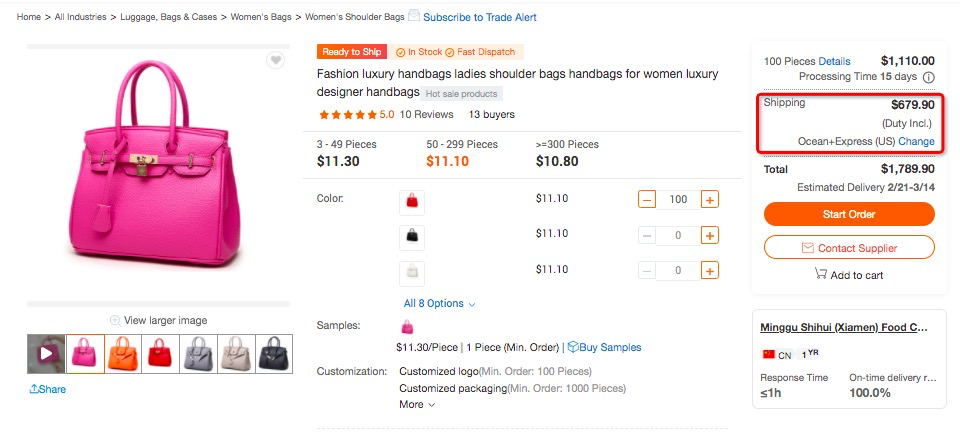Increase quantity of red bag with plus

[x=710, y=200]
